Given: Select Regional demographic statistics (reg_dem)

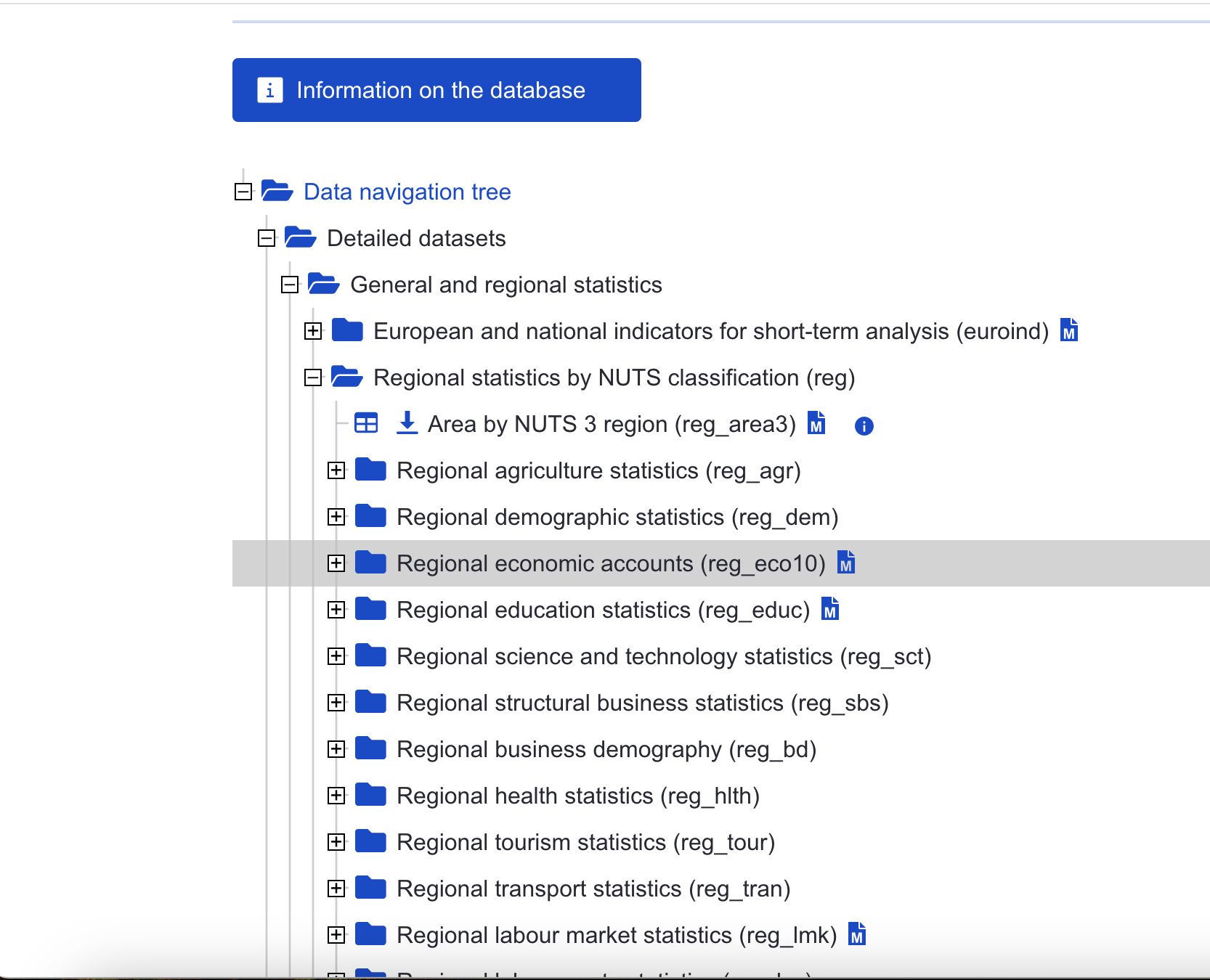Looking at the screenshot, I should [x=617, y=517].
